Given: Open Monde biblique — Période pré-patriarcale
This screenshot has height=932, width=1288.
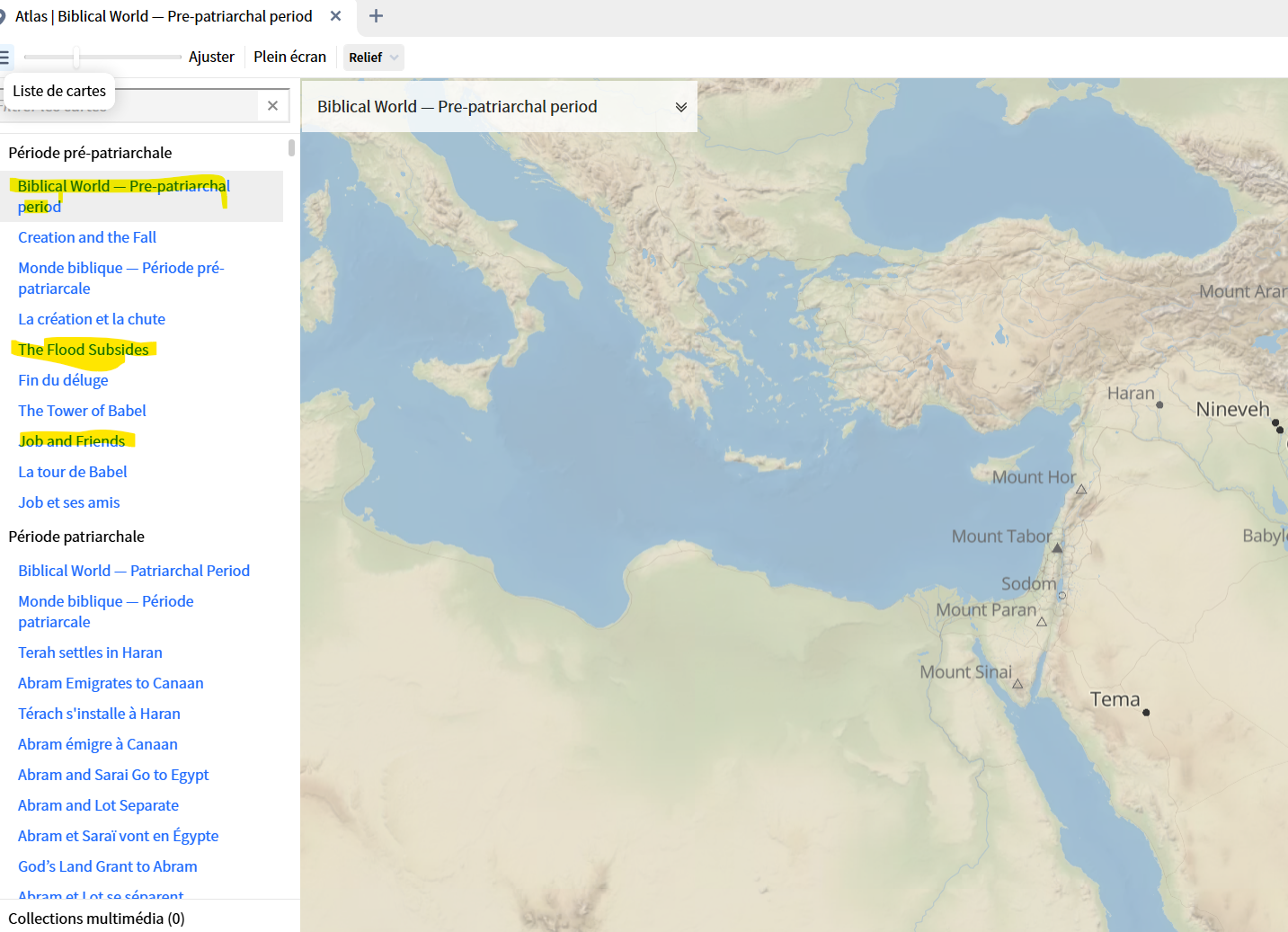Looking at the screenshot, I should pyautogui.click(x=121, y=278).
